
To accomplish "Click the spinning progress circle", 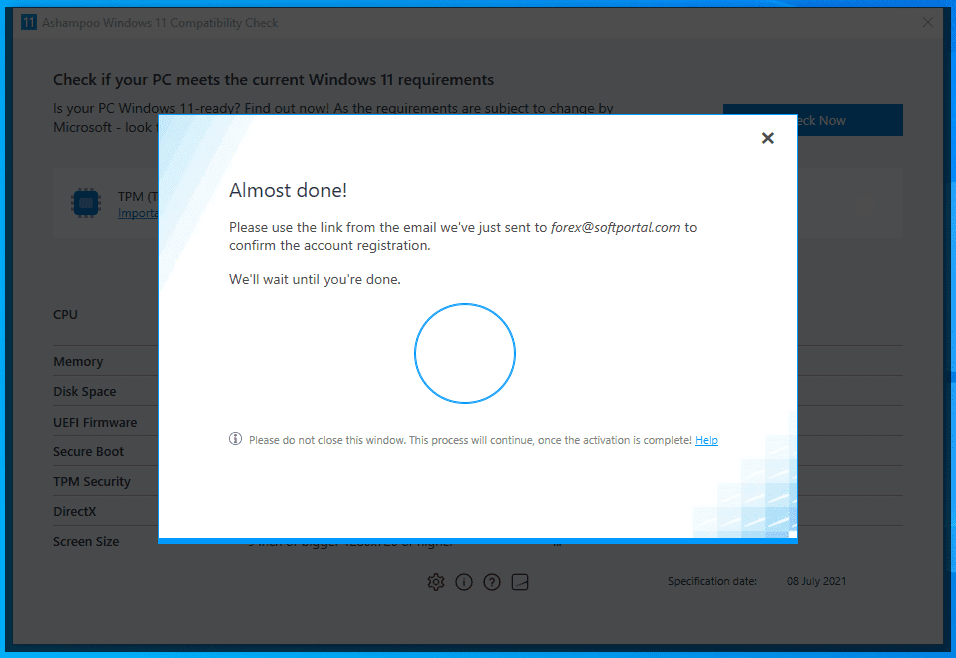I will (465, 353).
